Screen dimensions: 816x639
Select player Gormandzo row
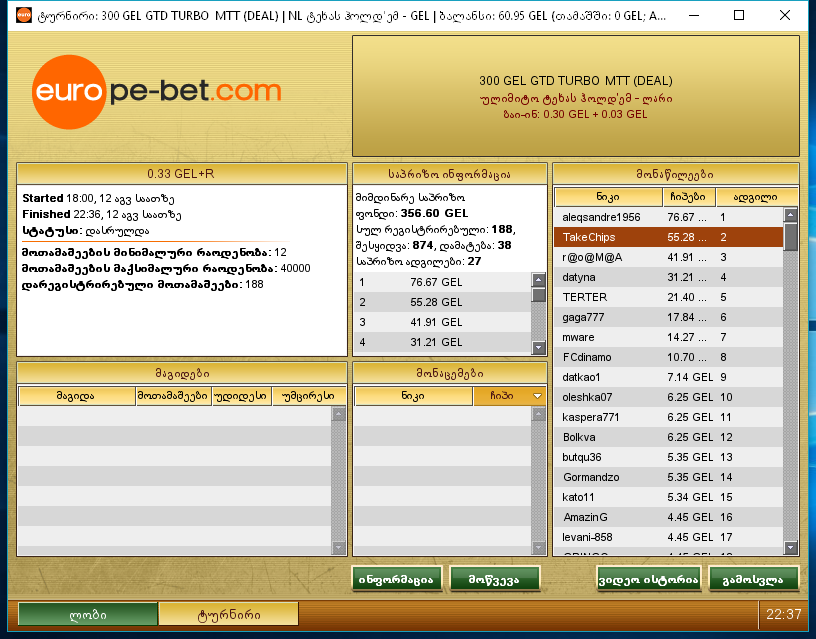coord(668,477)
